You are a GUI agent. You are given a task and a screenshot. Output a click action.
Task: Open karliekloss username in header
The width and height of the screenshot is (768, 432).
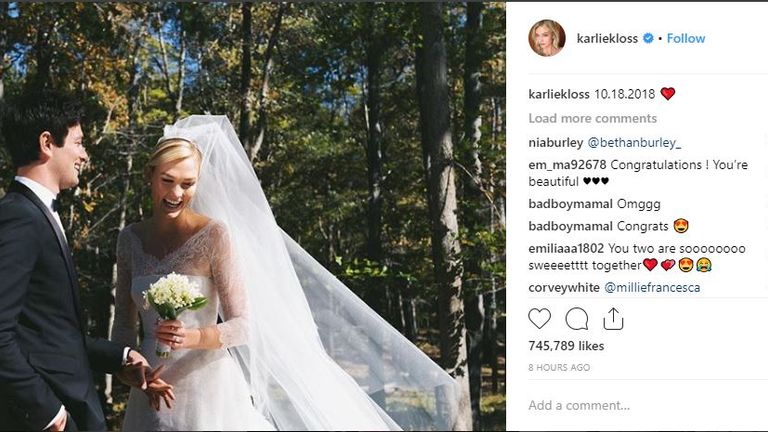coord(607,38)
